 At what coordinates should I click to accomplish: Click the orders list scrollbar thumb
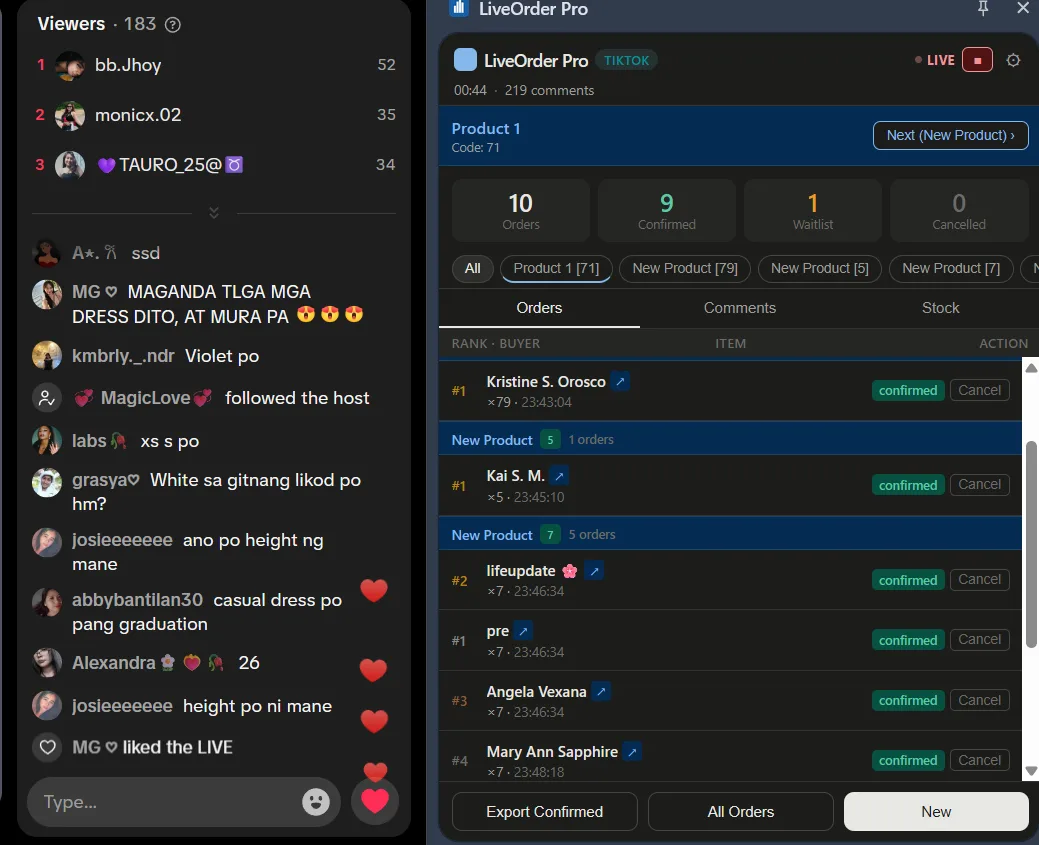pos(1031,543)
